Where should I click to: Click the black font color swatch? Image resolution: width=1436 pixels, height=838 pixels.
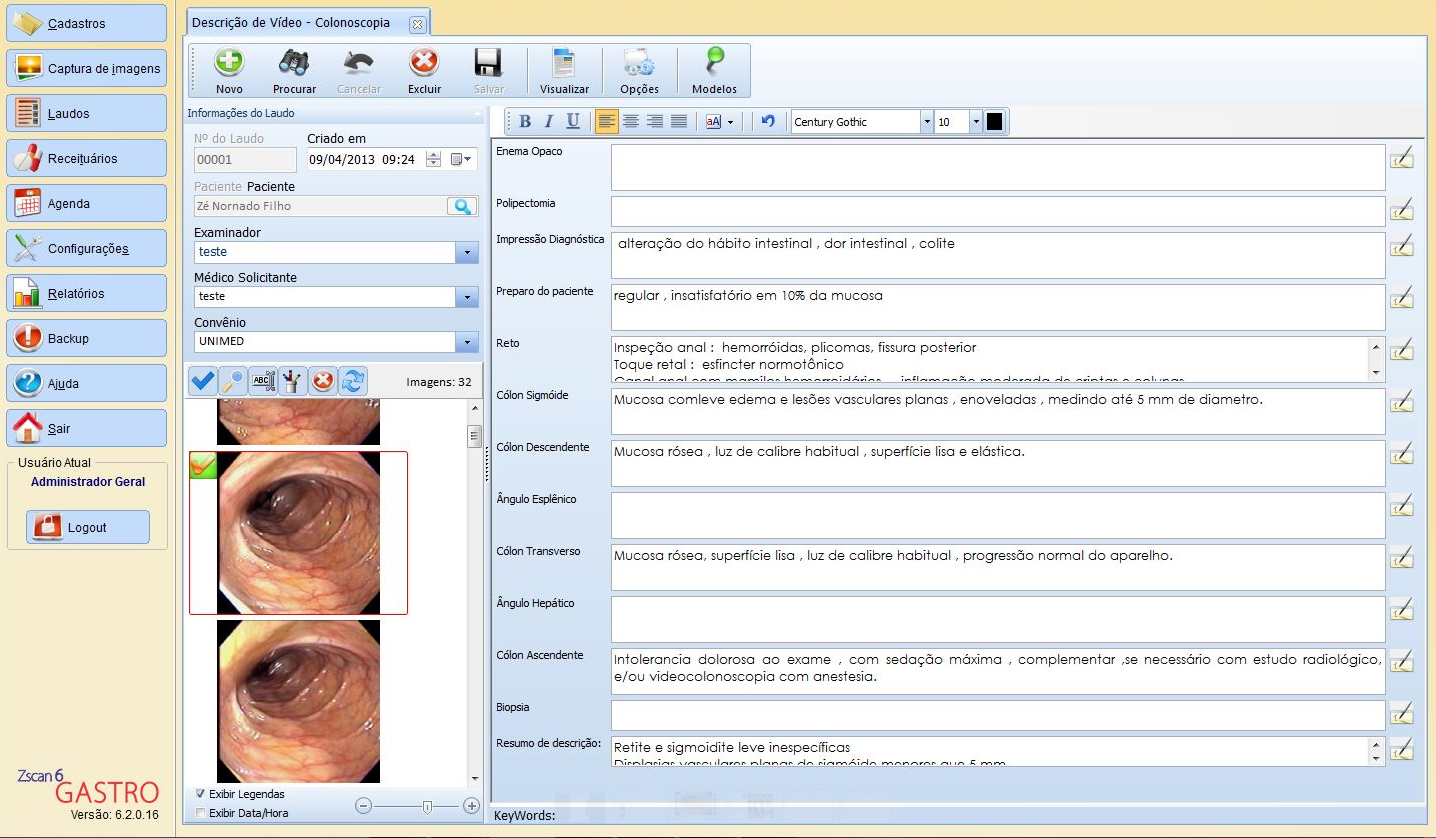click(x=994, y=122)
